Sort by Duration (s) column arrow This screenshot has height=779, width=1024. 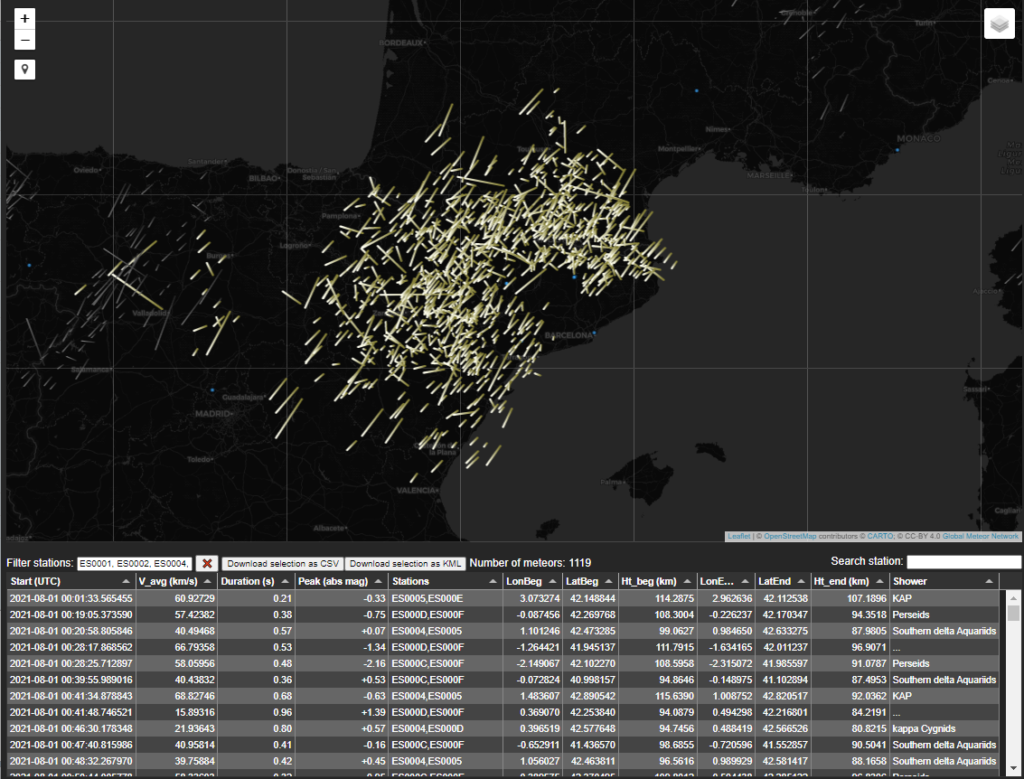click(284, 581)
